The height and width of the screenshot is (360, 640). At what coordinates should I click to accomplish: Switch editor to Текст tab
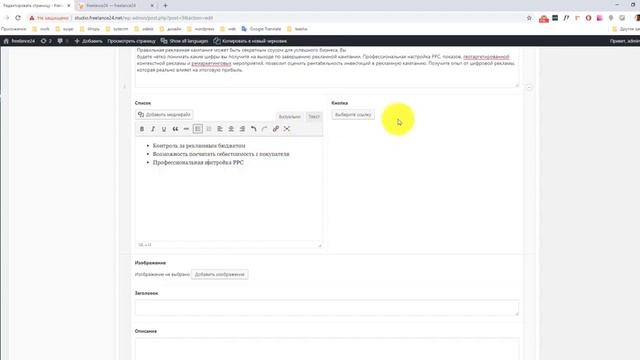(313, 117)
